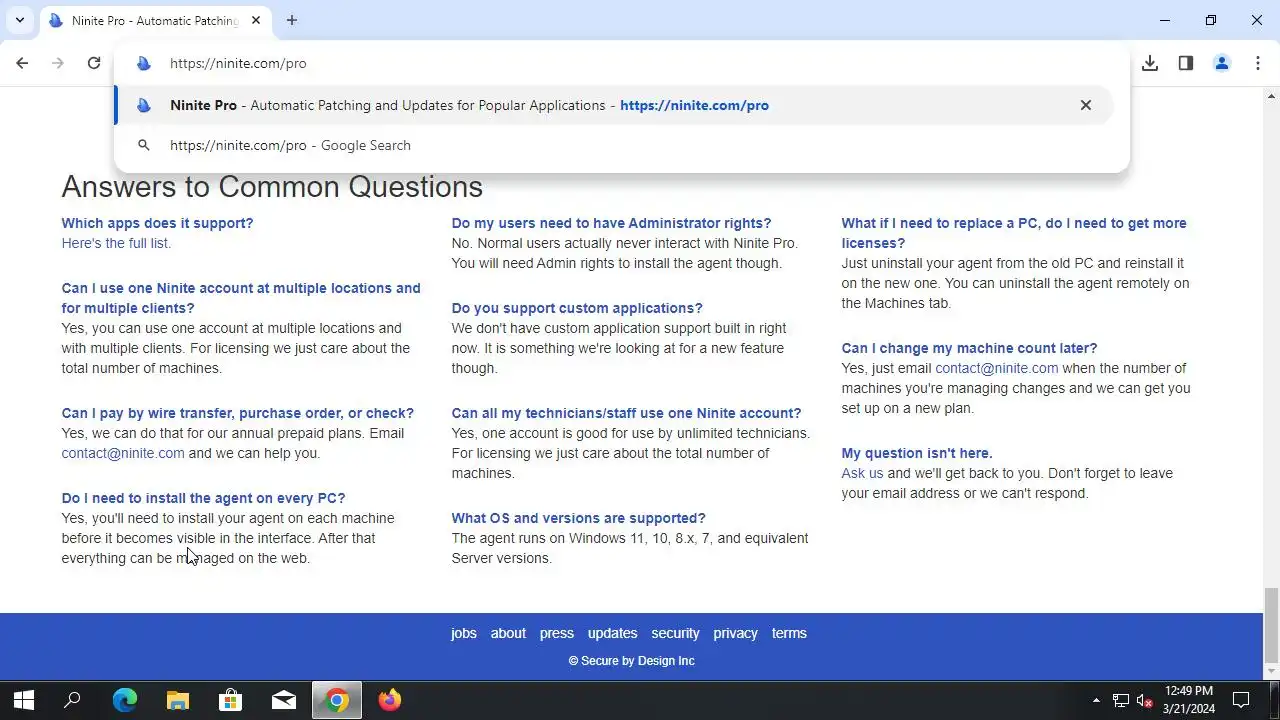Screen dimensions: 1280x720
Task: Open the press footer link
Action: click(x=557, y=633)
